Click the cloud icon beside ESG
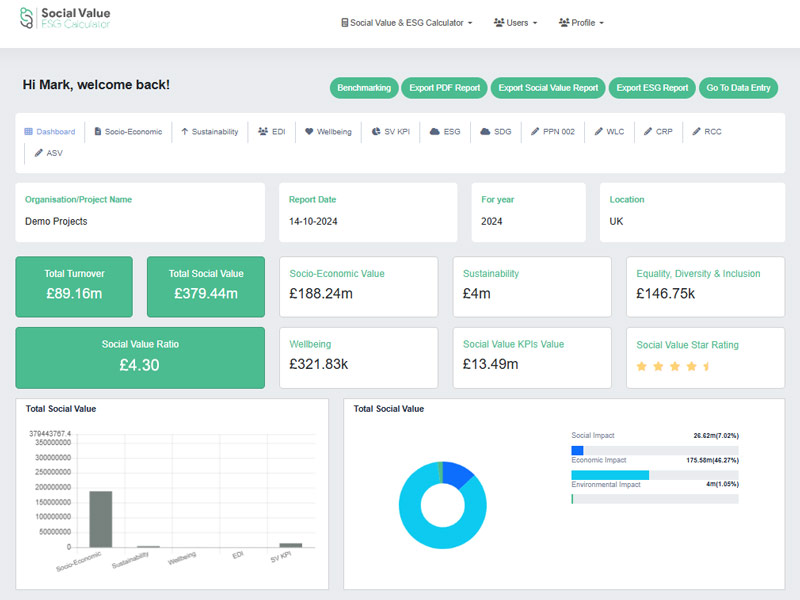This screenshot has width=800, height=600. 435,132
